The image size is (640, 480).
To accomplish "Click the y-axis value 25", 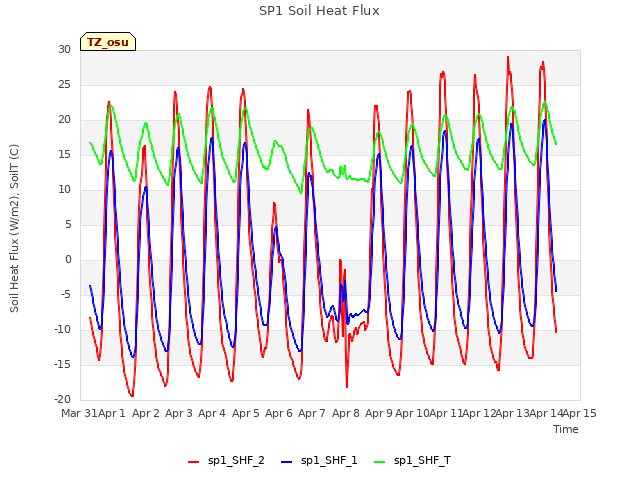I will tap(64, 84).
